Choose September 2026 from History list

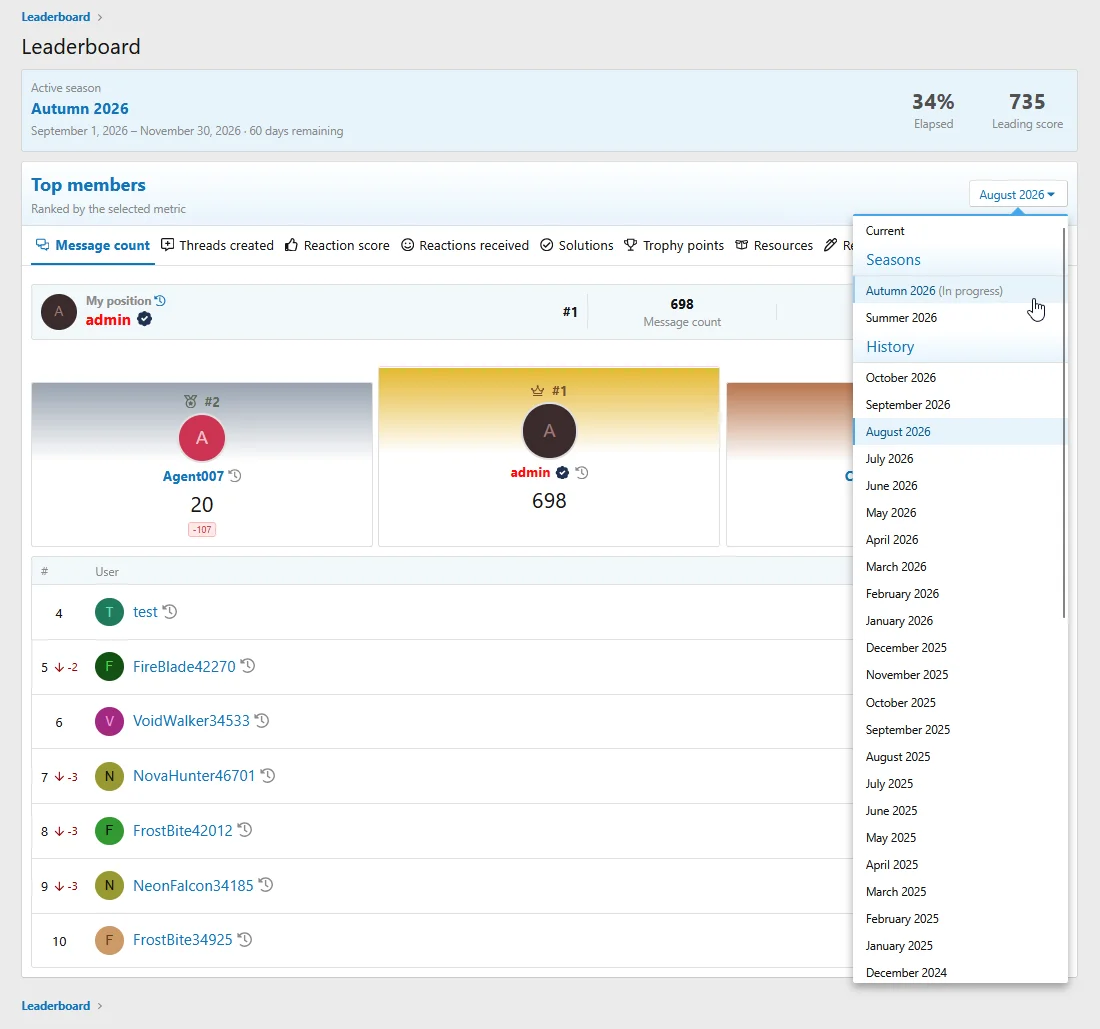pos(958,405)
